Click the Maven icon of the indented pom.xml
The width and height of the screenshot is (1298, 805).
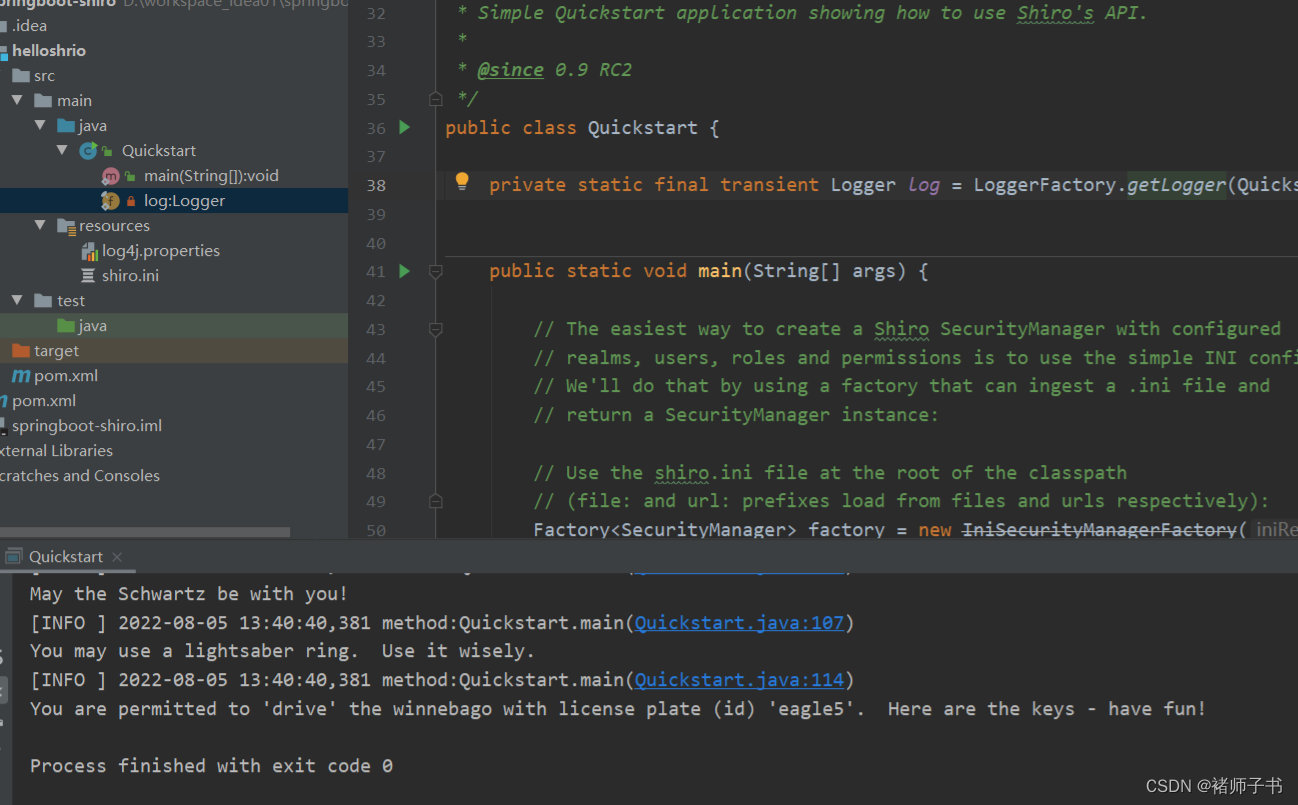coord(21,375)
